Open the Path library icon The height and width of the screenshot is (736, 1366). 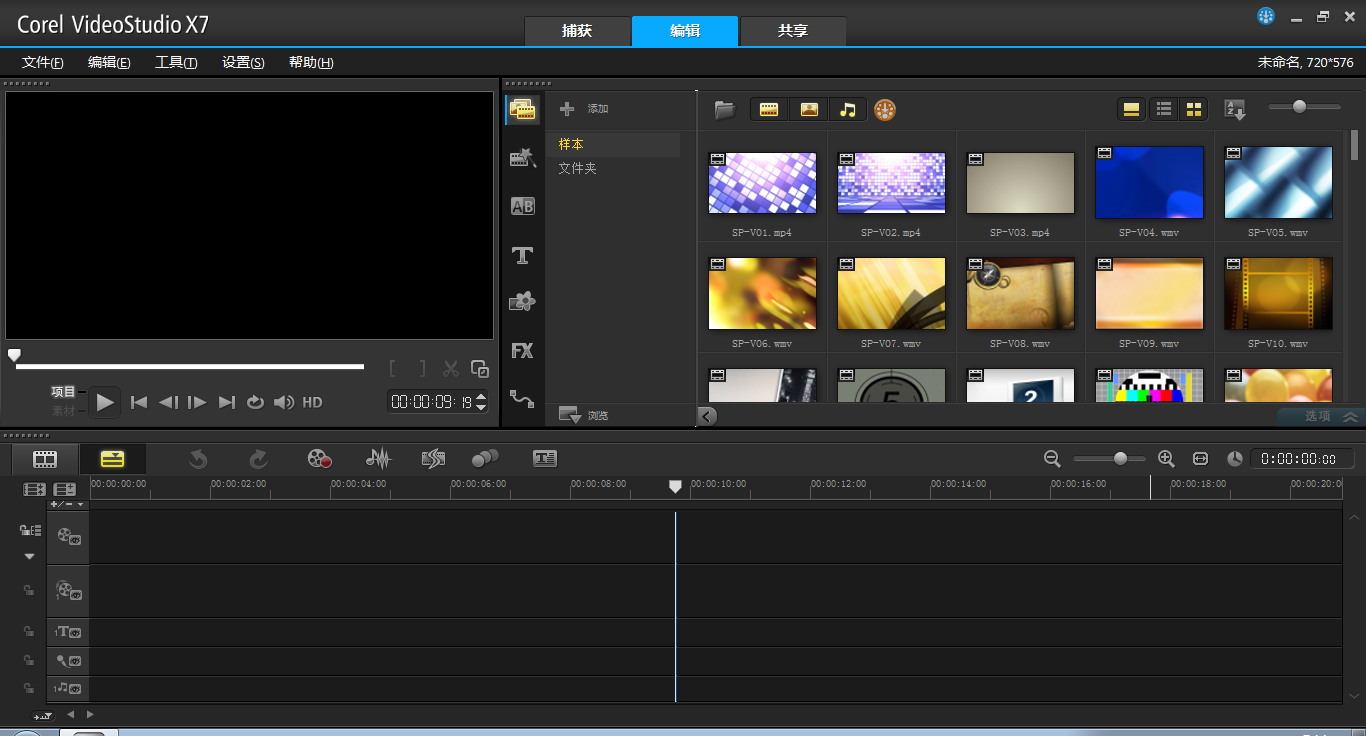click(522, 398)
